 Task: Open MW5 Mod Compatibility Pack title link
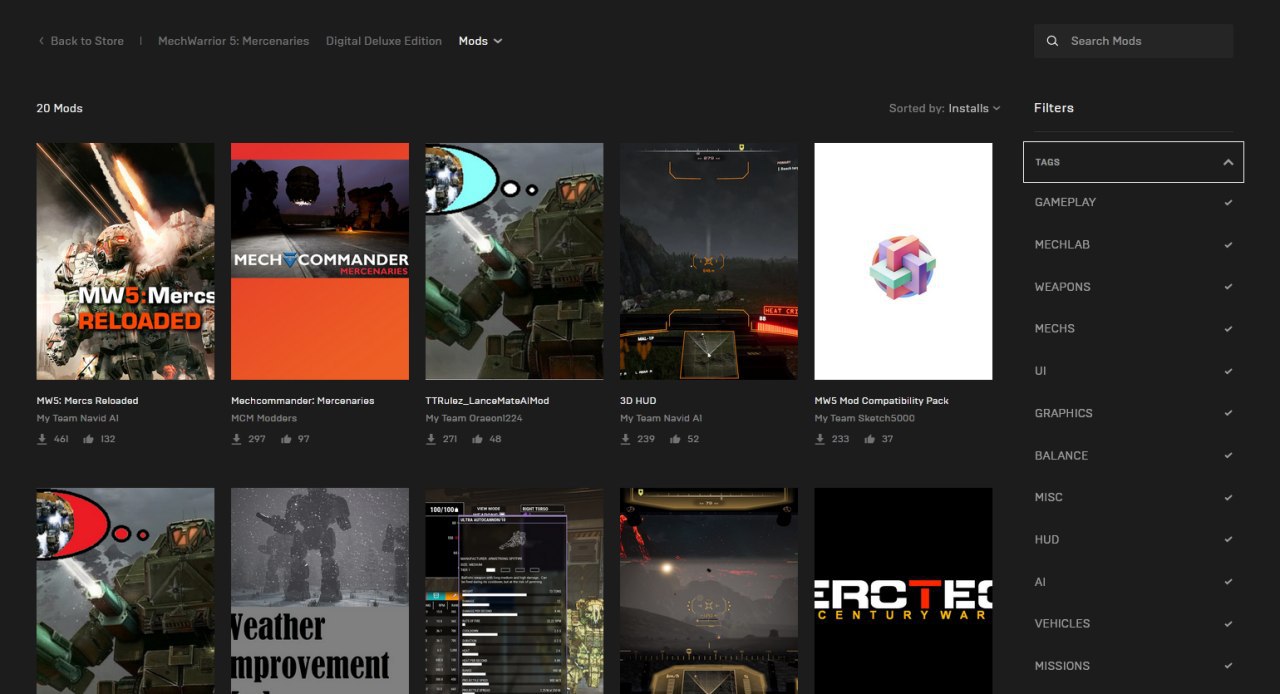pyautogui.click(x=881, y=400)
